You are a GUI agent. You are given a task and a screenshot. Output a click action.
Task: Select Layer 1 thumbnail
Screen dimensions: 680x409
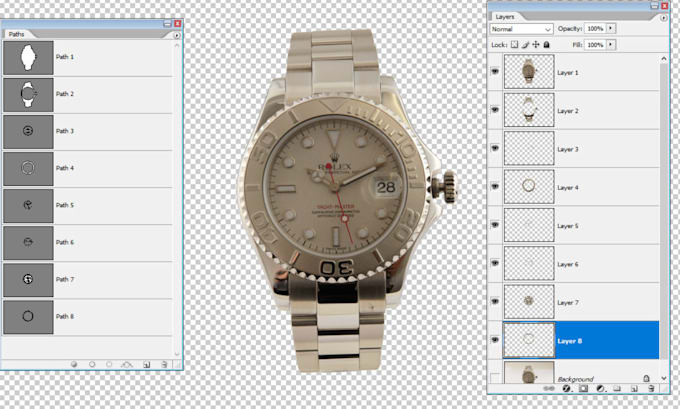pyautogui.click(x=529, y=72)
